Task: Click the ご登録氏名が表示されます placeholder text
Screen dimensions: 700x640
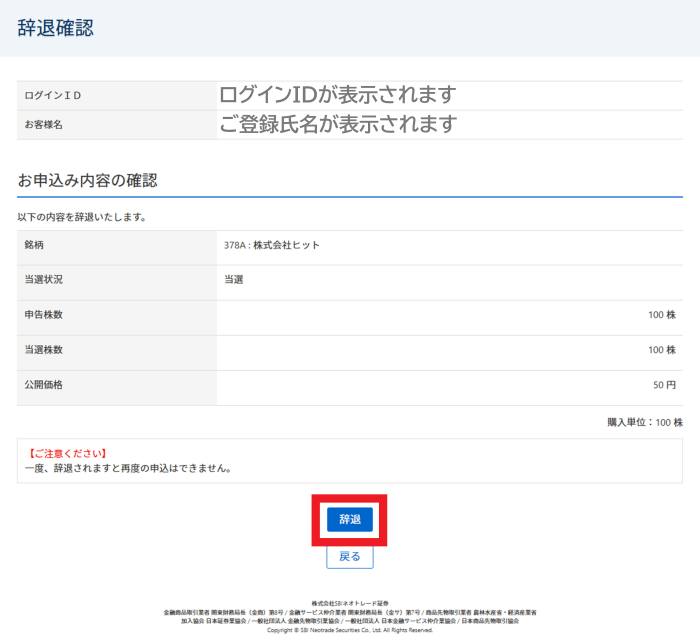Action: [337, 124]
